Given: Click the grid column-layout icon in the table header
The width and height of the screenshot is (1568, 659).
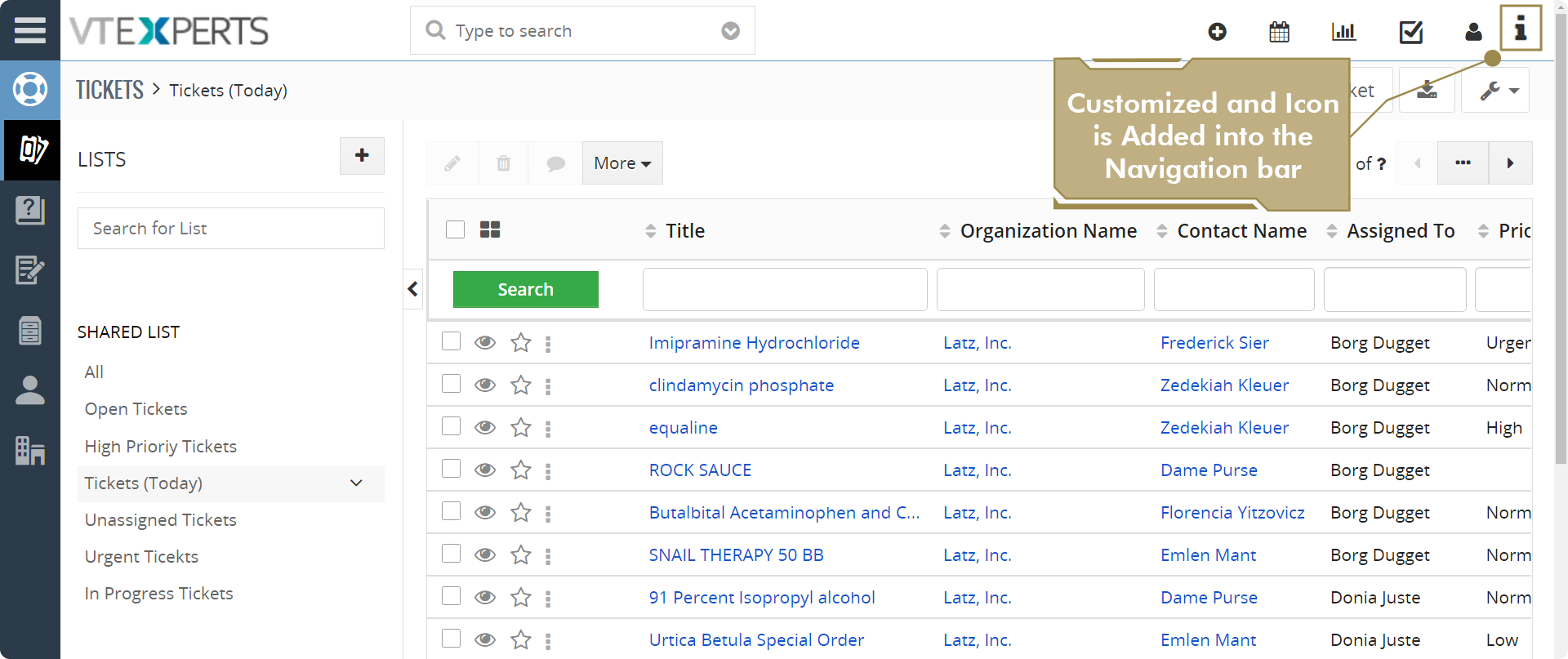Looking at the screenshot, I should [x=490, y=230].
